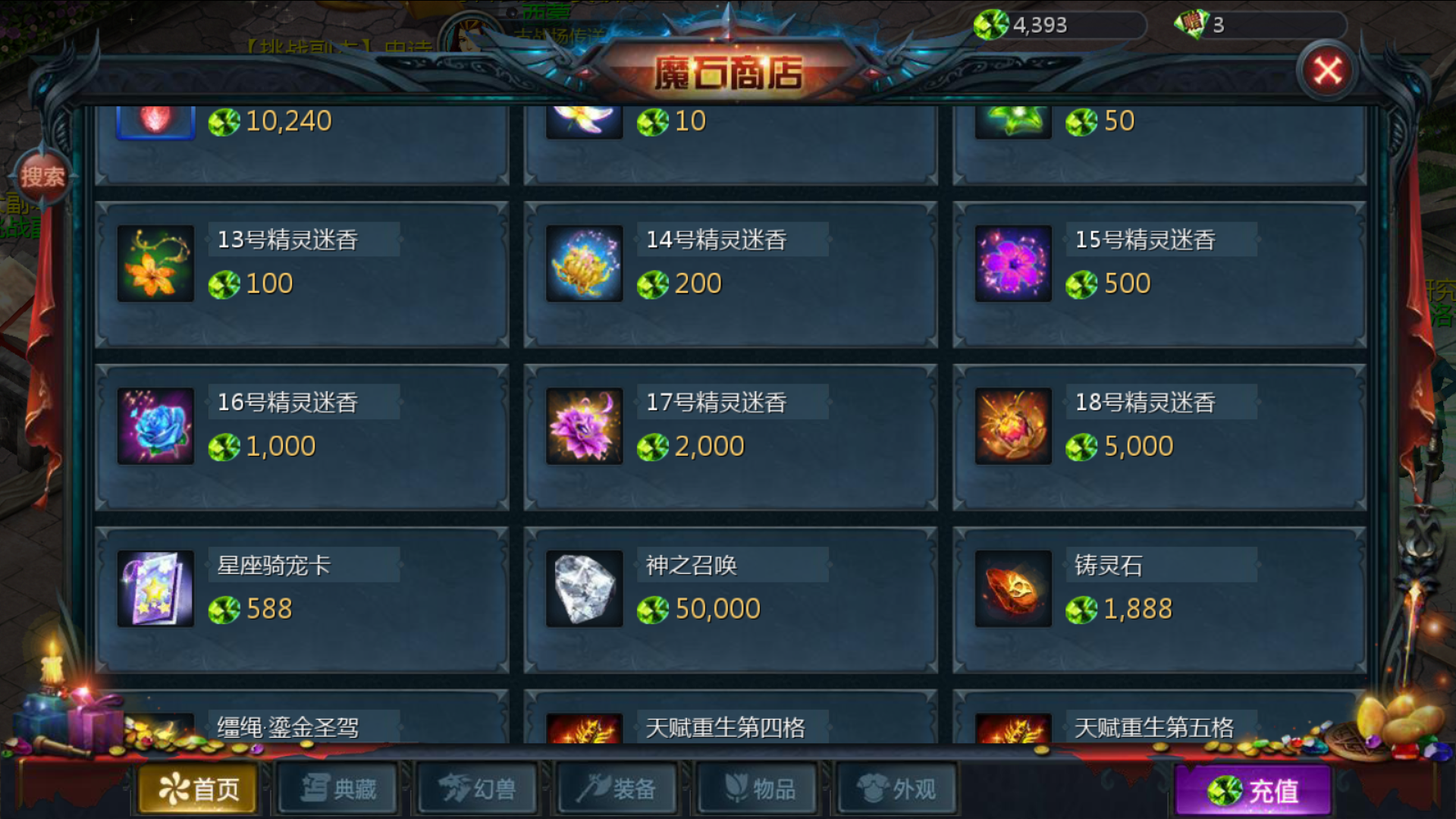Select the blue rose 16号精灵迷香 icon
This screenshot has height=819, width=1456.
point(155,426)
